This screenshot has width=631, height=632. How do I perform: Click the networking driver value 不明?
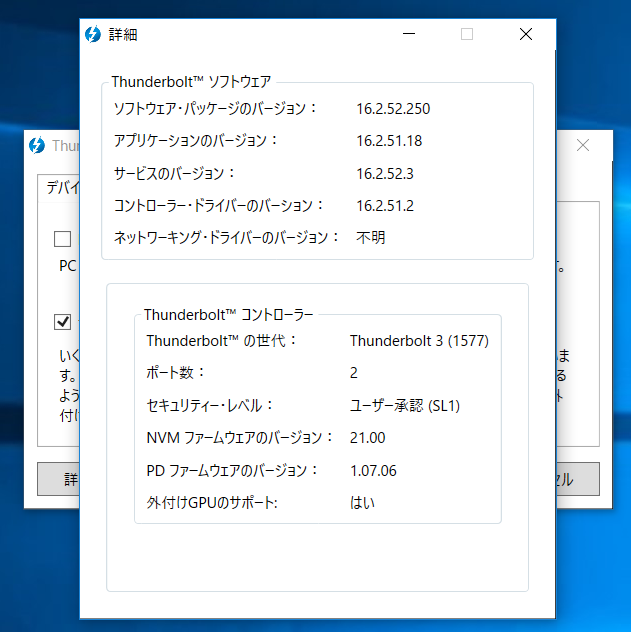point(370,237)
